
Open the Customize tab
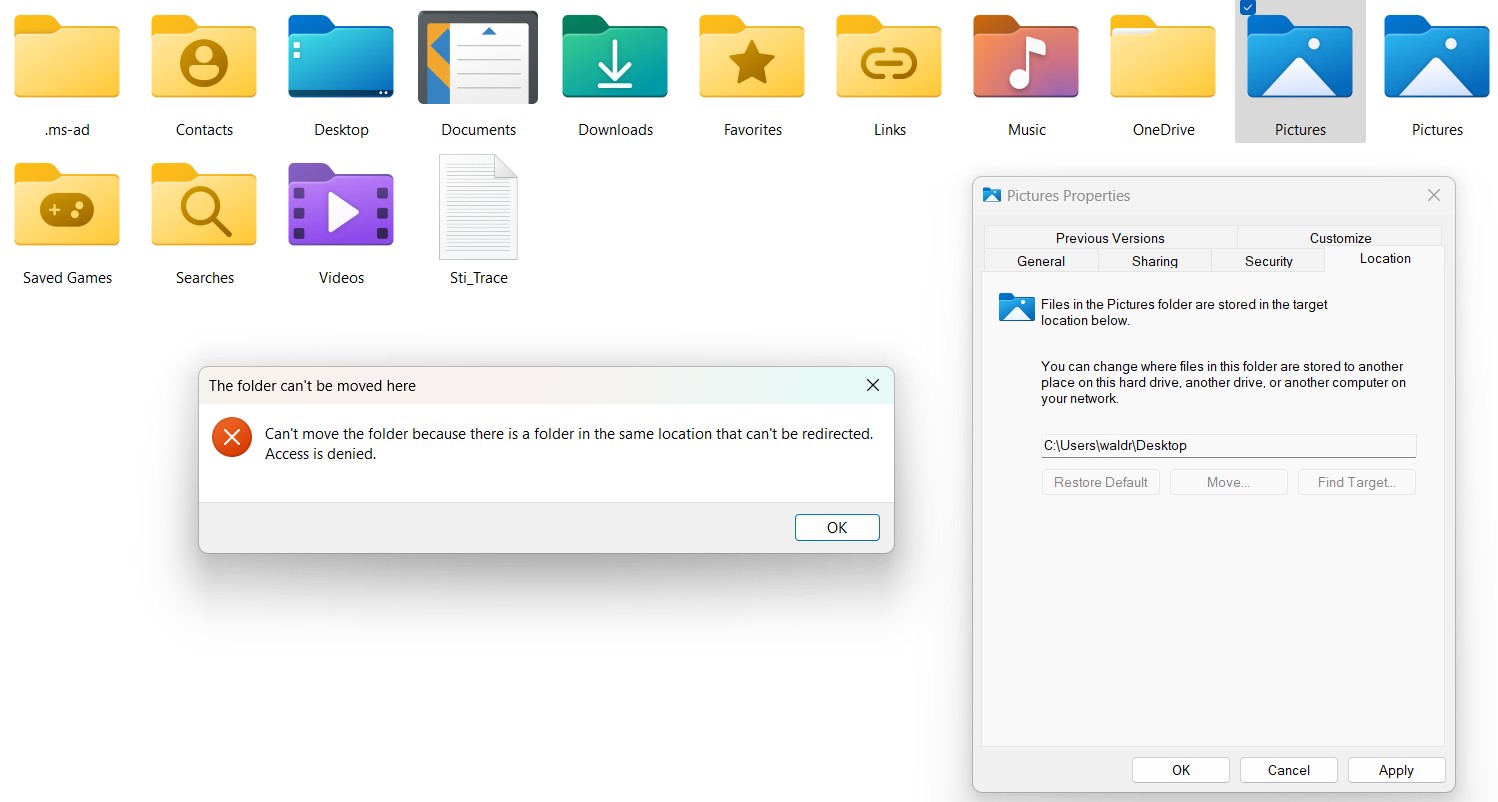1340,238
